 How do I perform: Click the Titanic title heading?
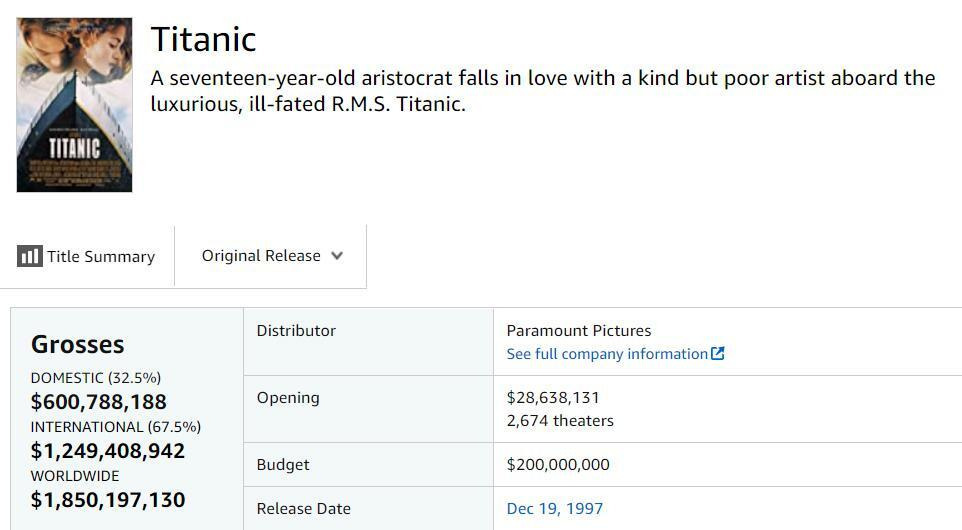pos(204,39)
